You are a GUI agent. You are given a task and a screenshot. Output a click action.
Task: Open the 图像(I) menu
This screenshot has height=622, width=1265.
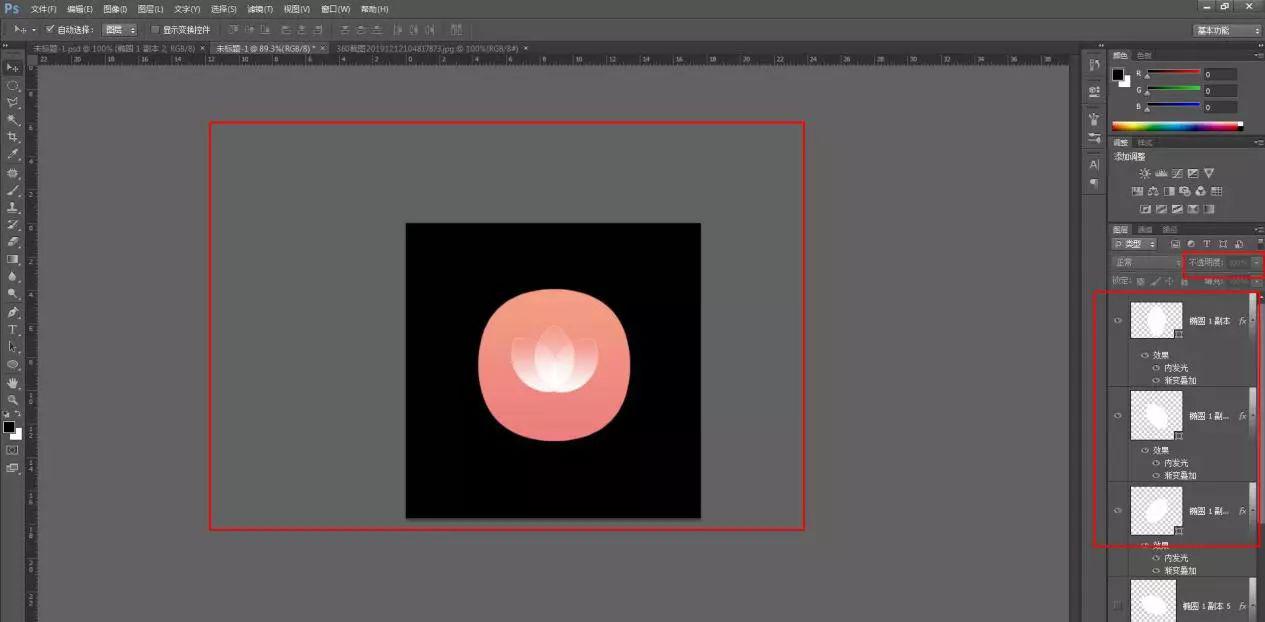click(x=115, y=9)
